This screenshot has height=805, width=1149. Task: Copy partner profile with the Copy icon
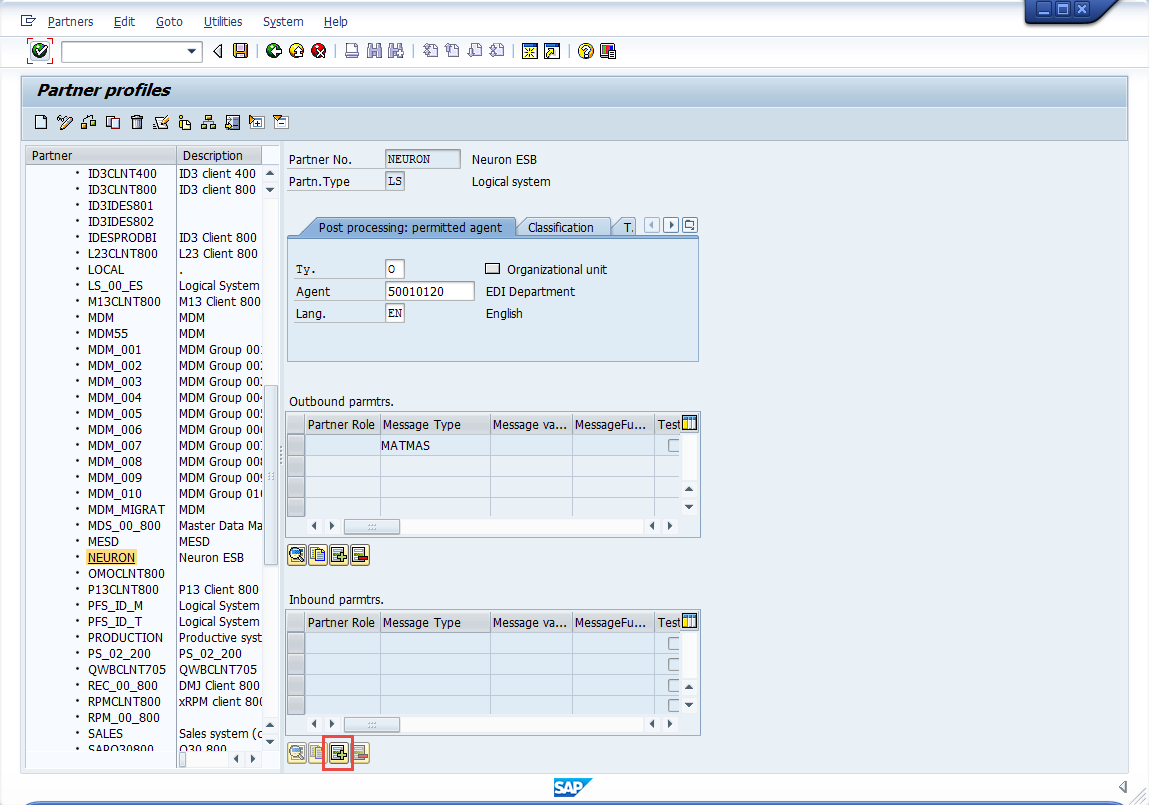click(x=113, y=122)
